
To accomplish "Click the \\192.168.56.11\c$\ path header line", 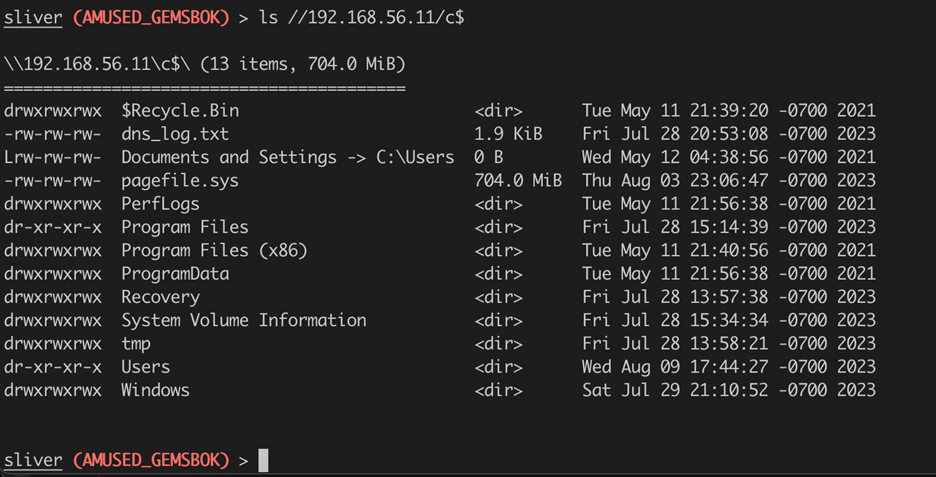I will (205, 64).
